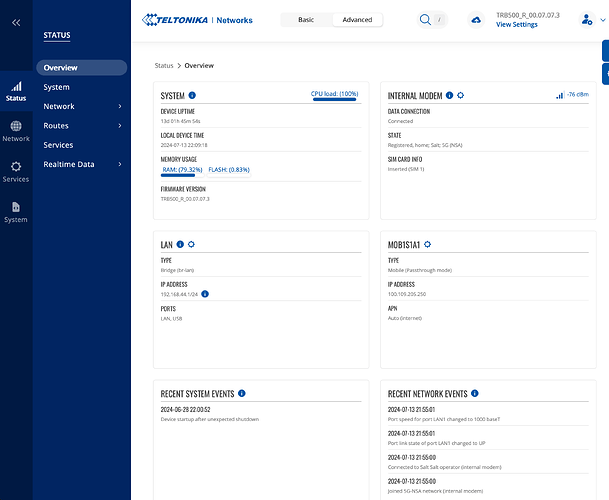Click the info icon next to RECENT SYSTEM EVENTS
Image resolution: width=609 pixels, height=500 pixels.
pos(242,393)
